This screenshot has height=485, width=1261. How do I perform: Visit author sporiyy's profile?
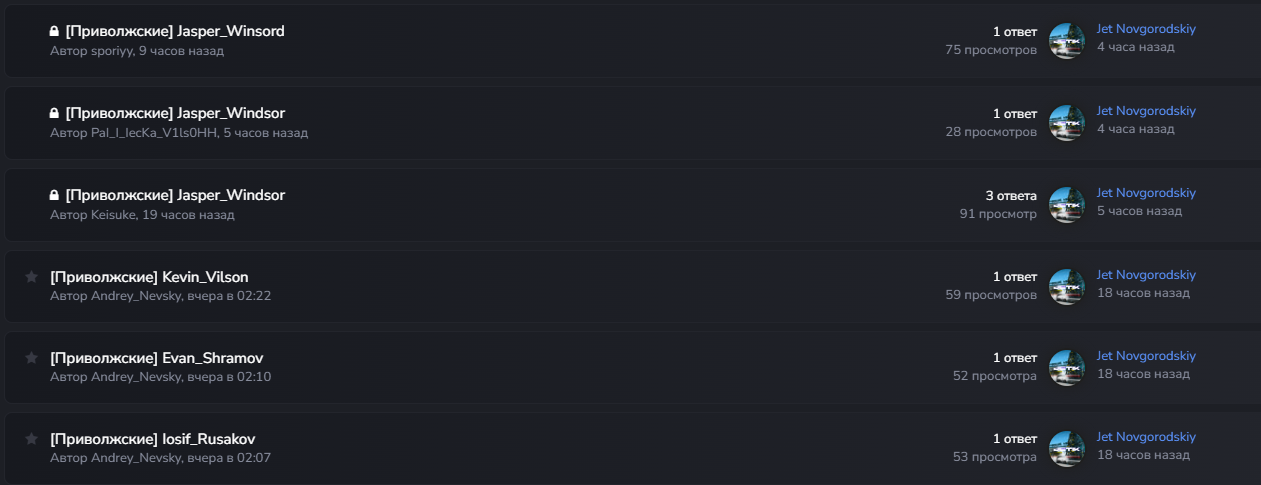click(113, 51)
